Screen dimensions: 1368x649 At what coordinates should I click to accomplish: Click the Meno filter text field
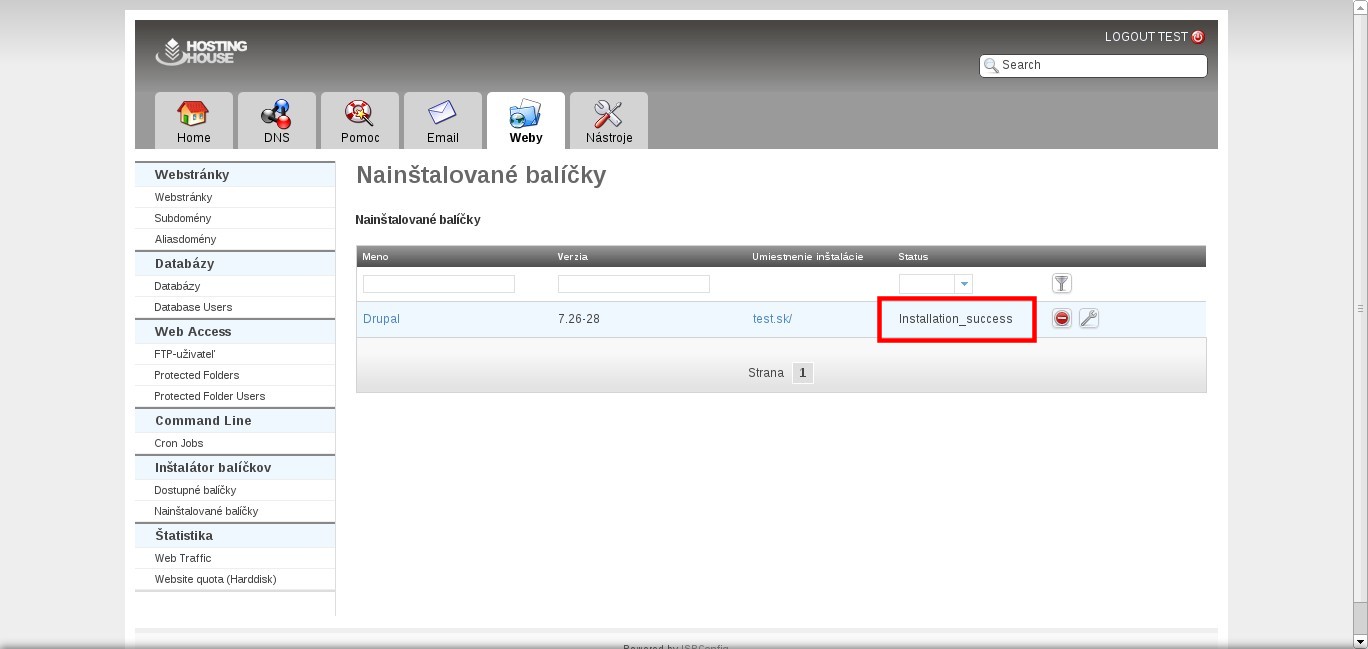pyautogui.click(x=438, y=284)
